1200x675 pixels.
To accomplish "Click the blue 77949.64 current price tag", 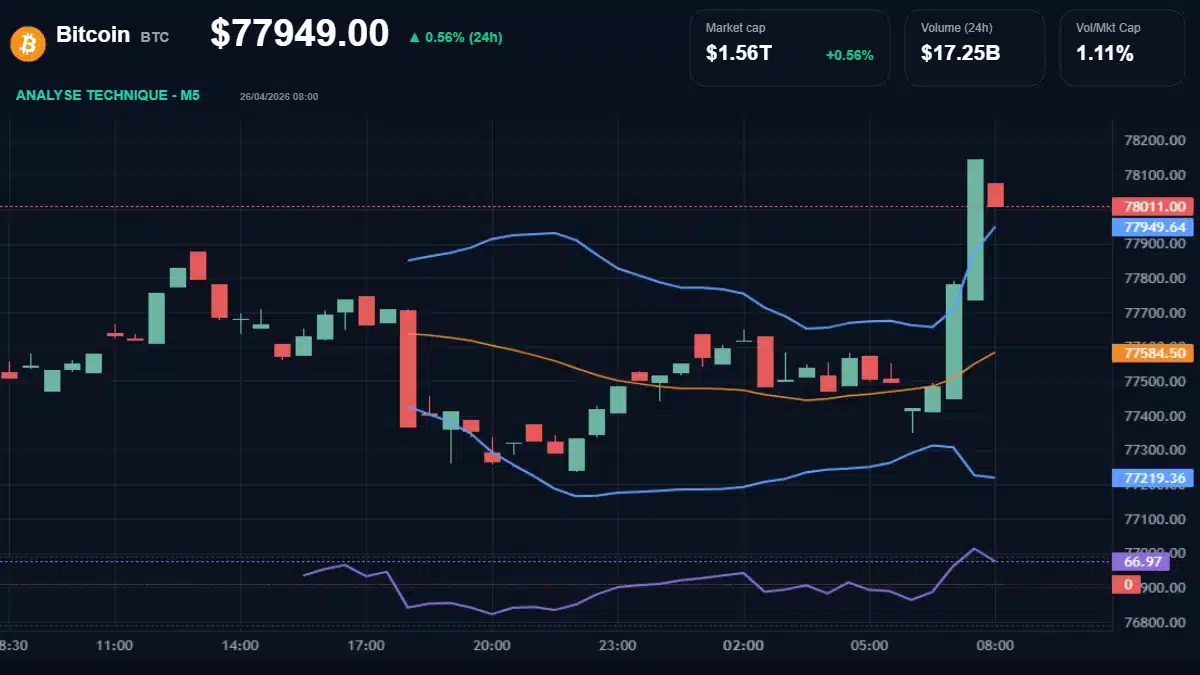I will coord(1152,228).
